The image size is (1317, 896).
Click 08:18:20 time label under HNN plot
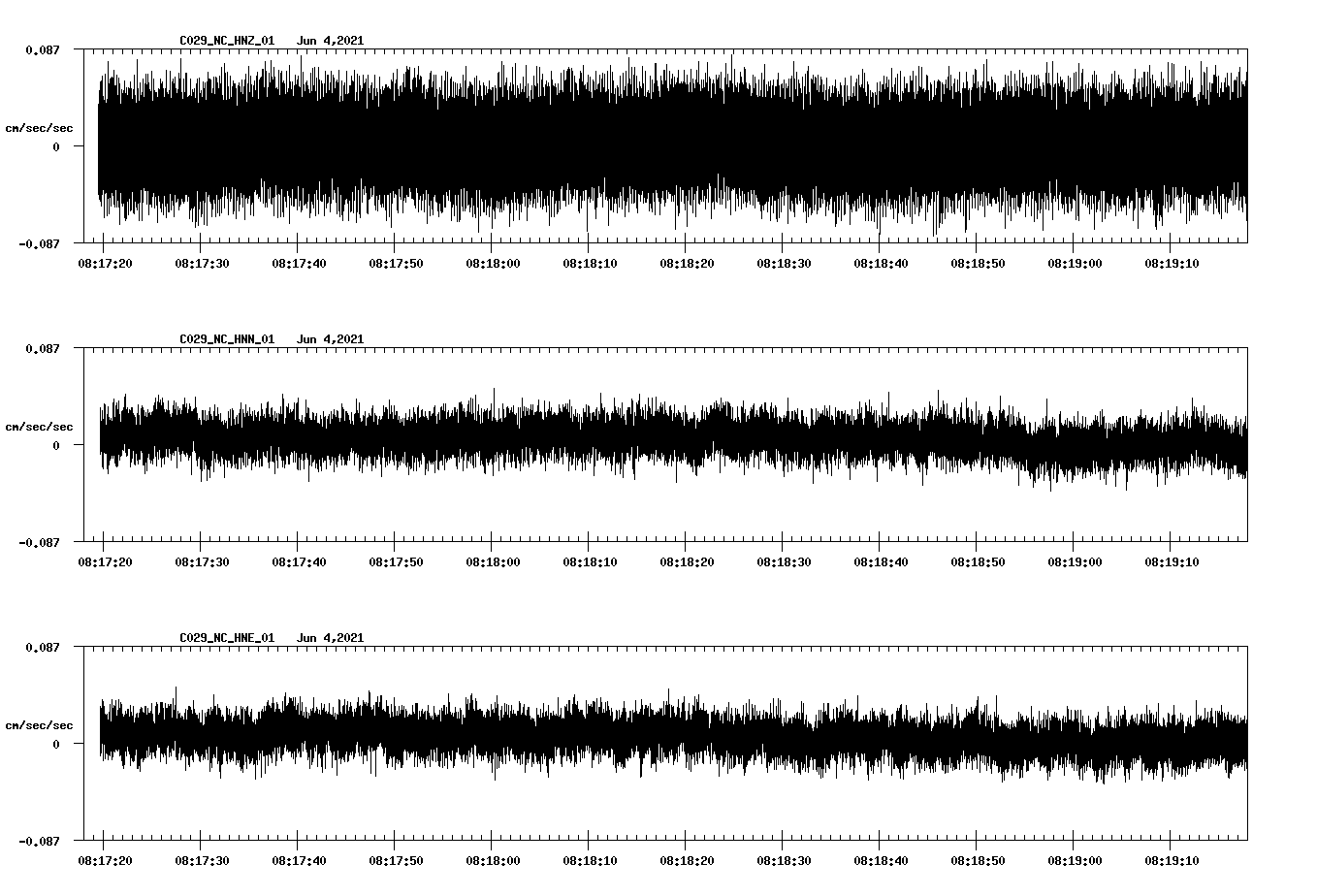click(x=687, y=562)
